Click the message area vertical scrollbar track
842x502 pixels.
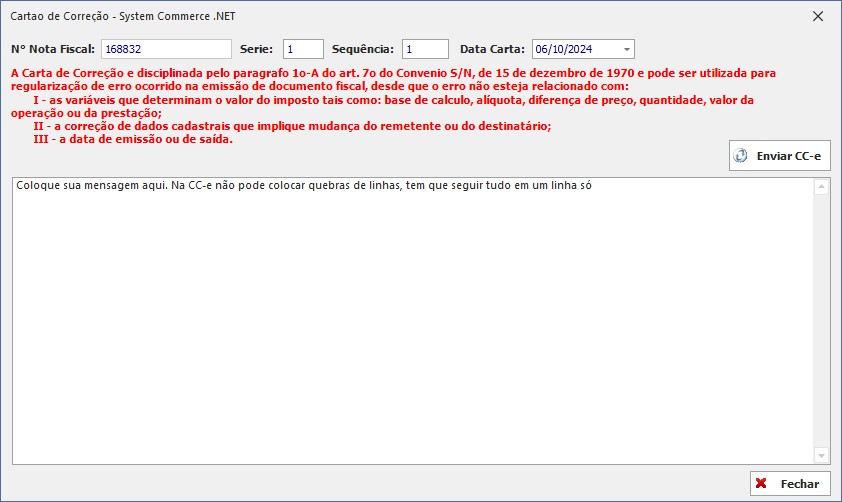[x=822, y=320]
